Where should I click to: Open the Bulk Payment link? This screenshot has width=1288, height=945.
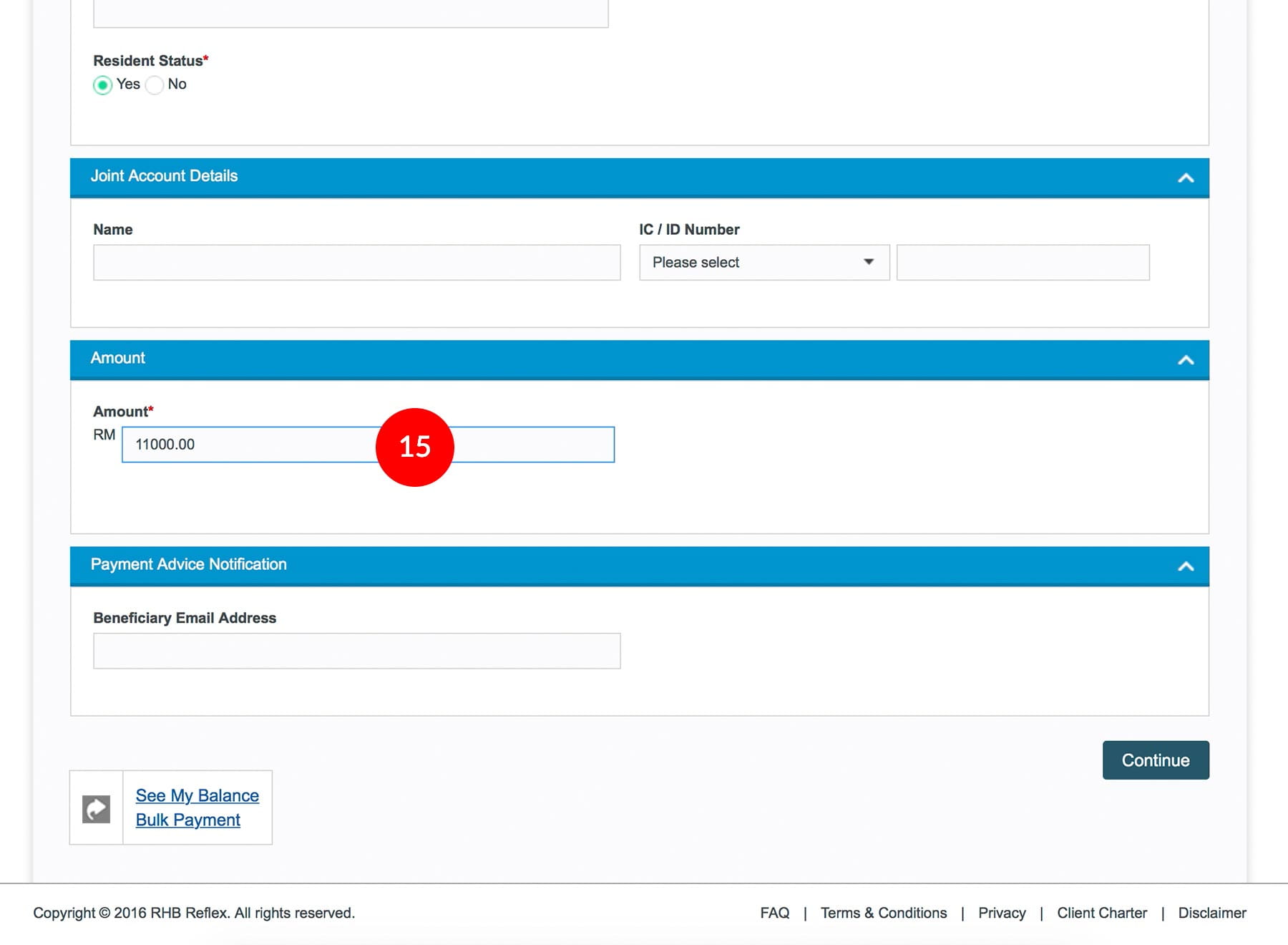click(187, 820)
